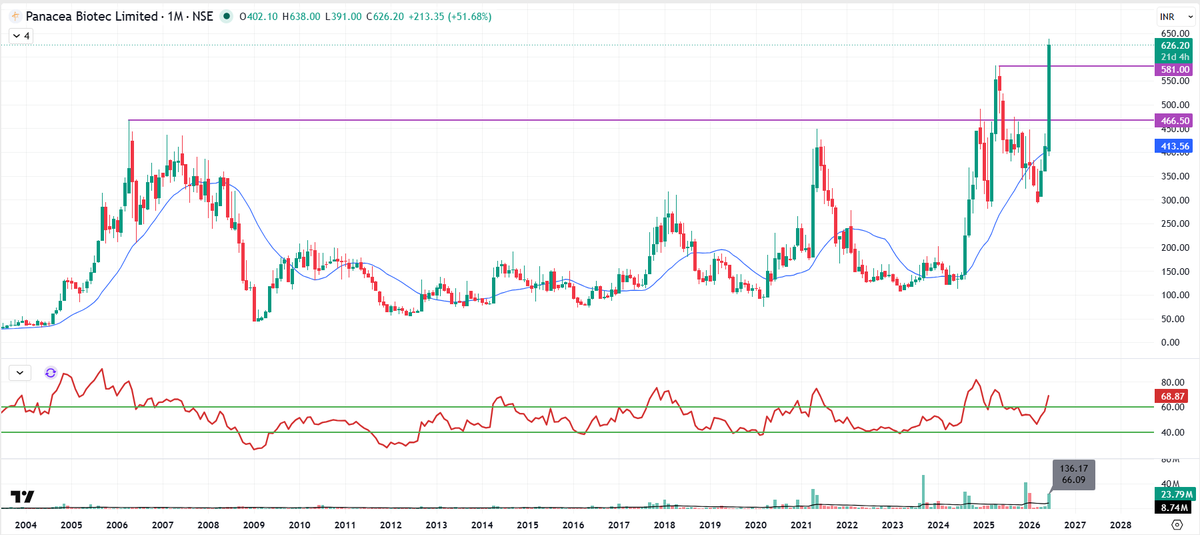Screen dimensions: 1200x535
Task: Click the H638.00 high value in legend
Action: [302, 17]
